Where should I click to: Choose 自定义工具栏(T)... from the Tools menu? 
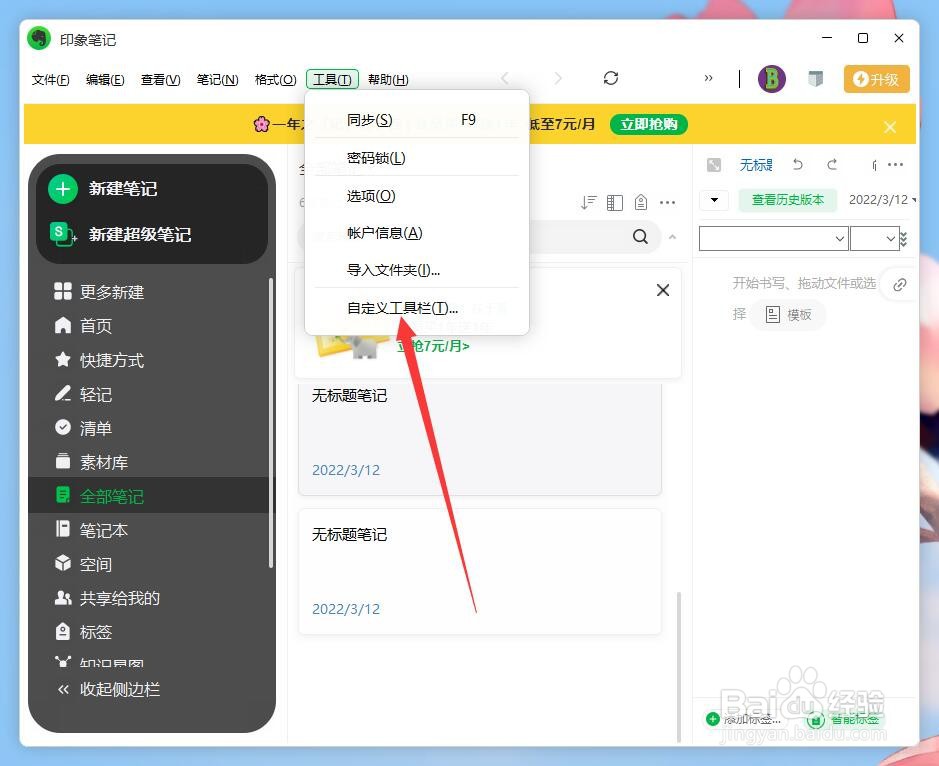[x=417, y=308]
